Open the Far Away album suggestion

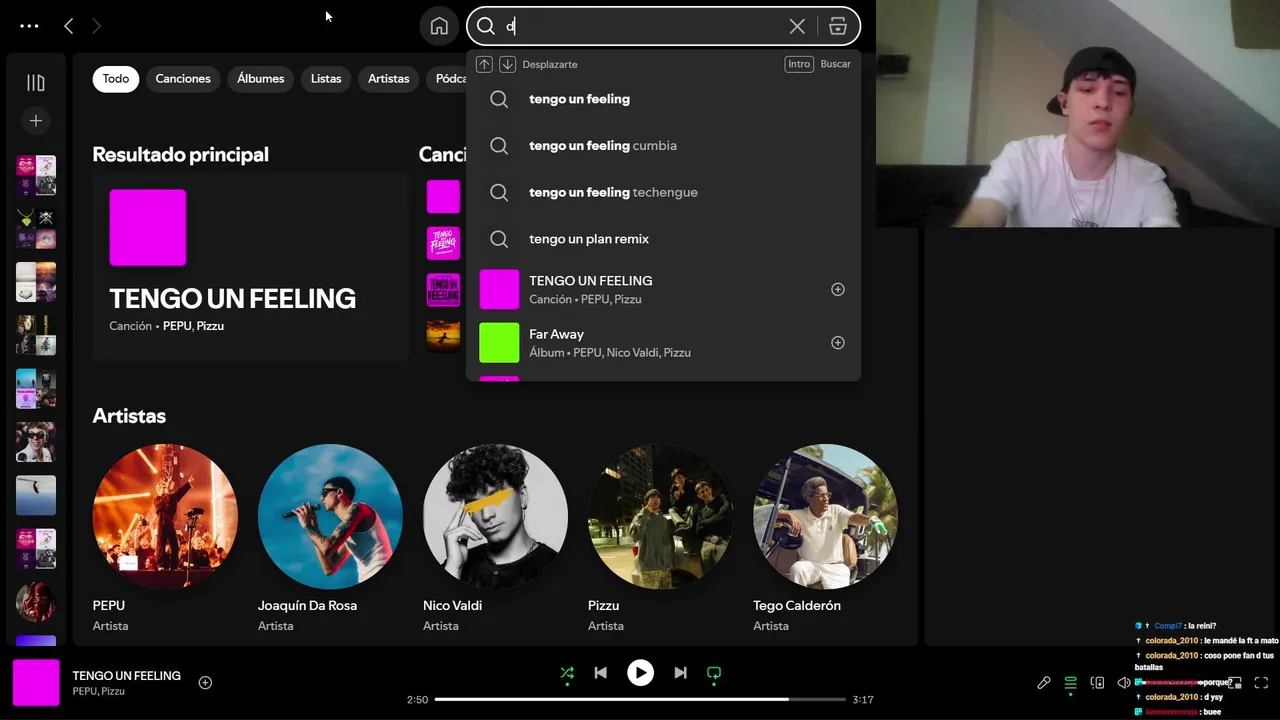[663, 343]
